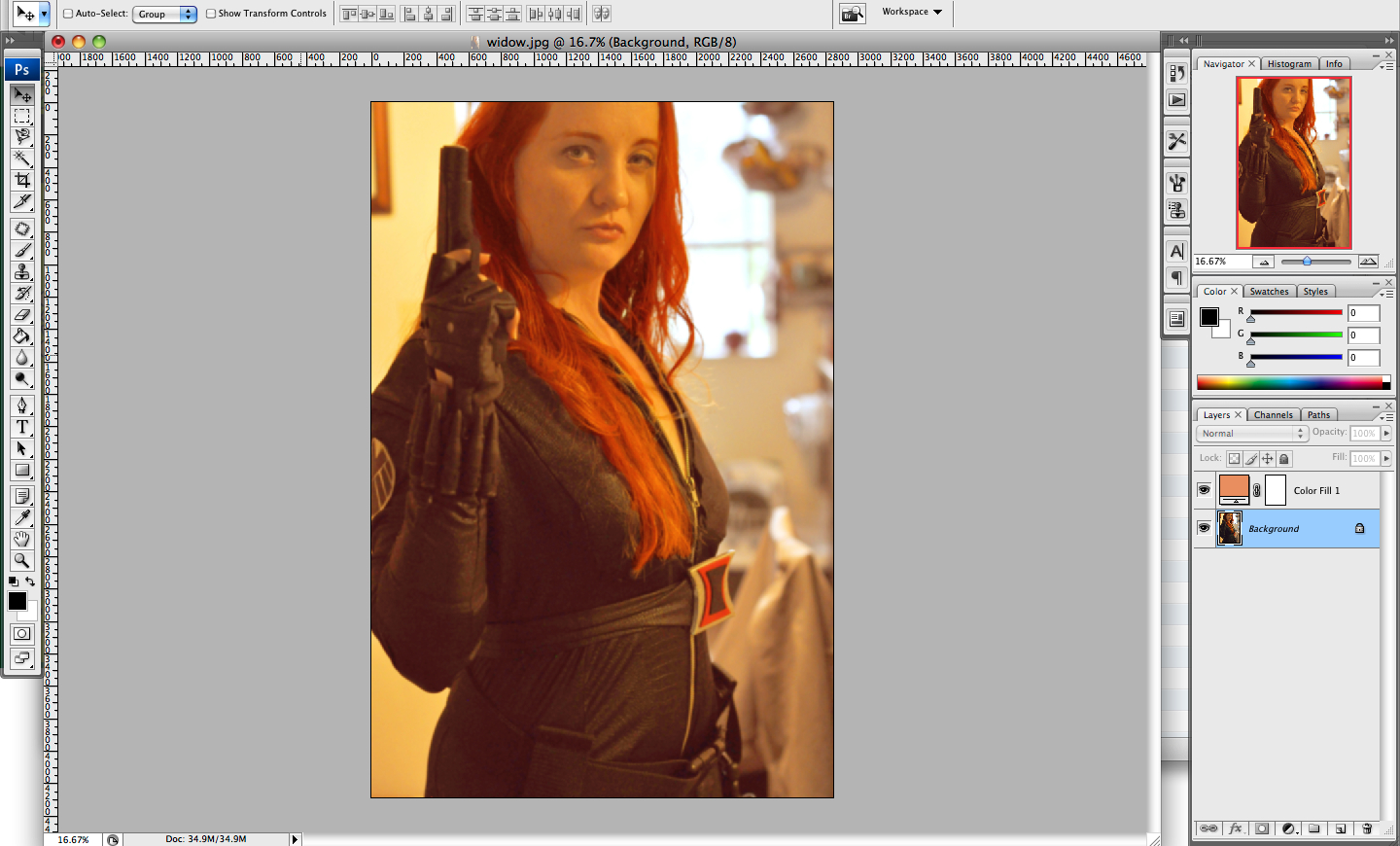Open the Auto-Select Group dropdown

[x=165, y=14]
